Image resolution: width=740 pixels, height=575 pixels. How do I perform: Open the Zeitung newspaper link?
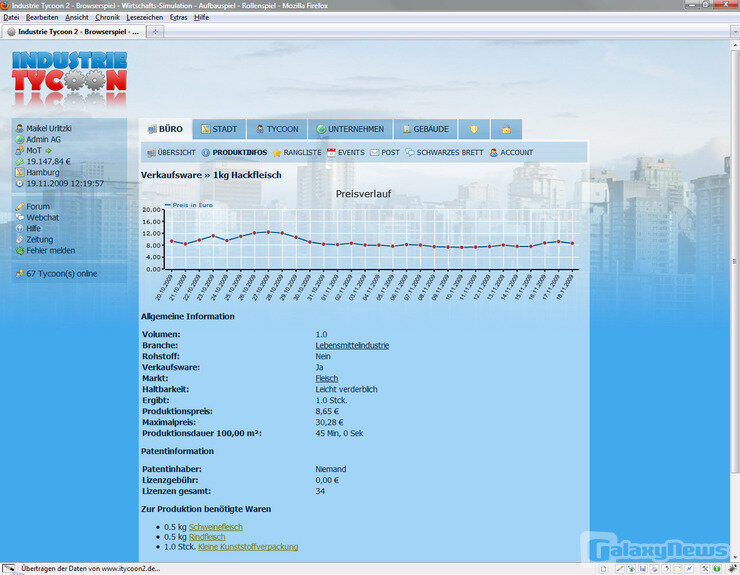(x=40, y=240)
